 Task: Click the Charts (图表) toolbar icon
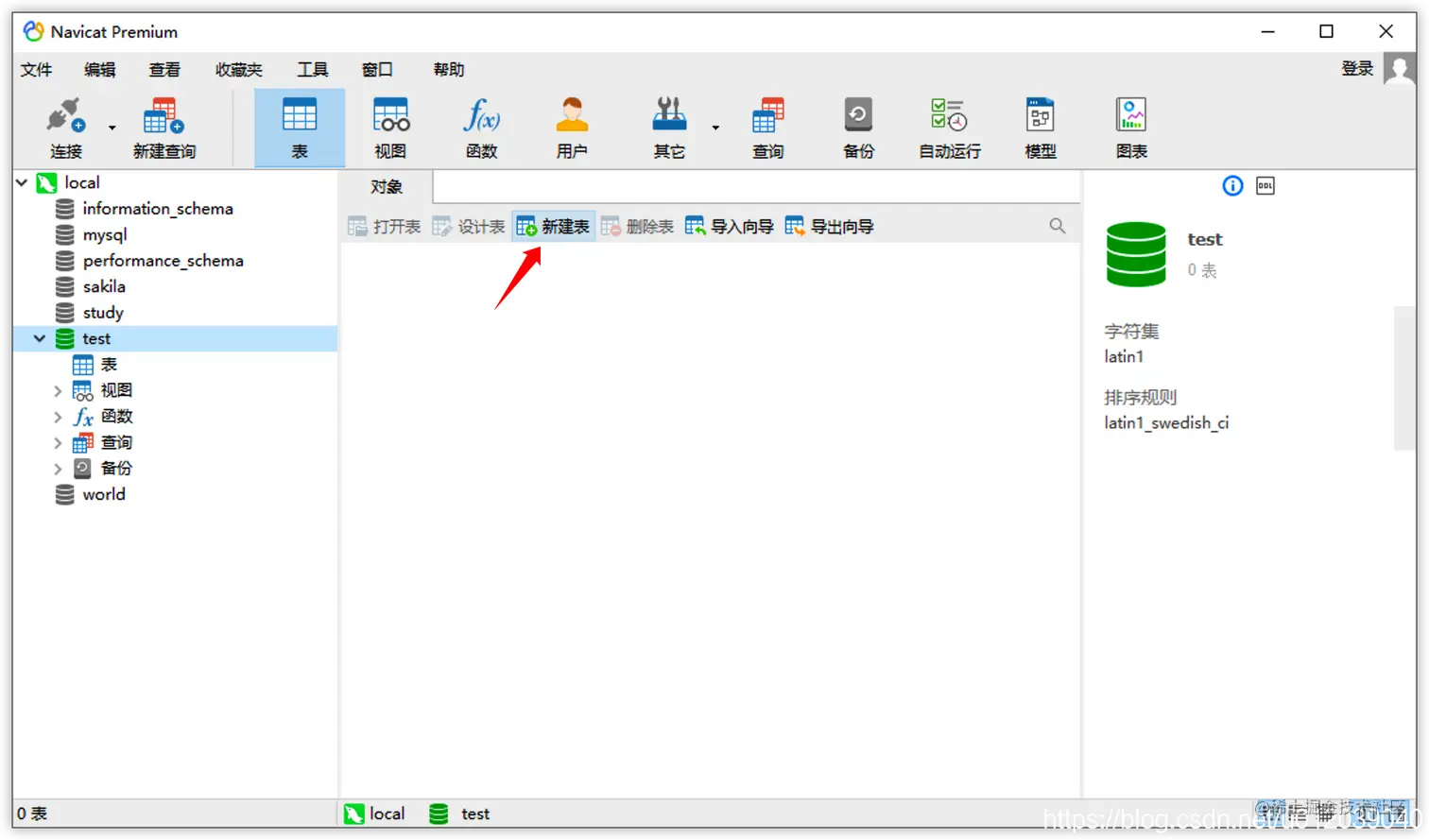coord(1131,116)
